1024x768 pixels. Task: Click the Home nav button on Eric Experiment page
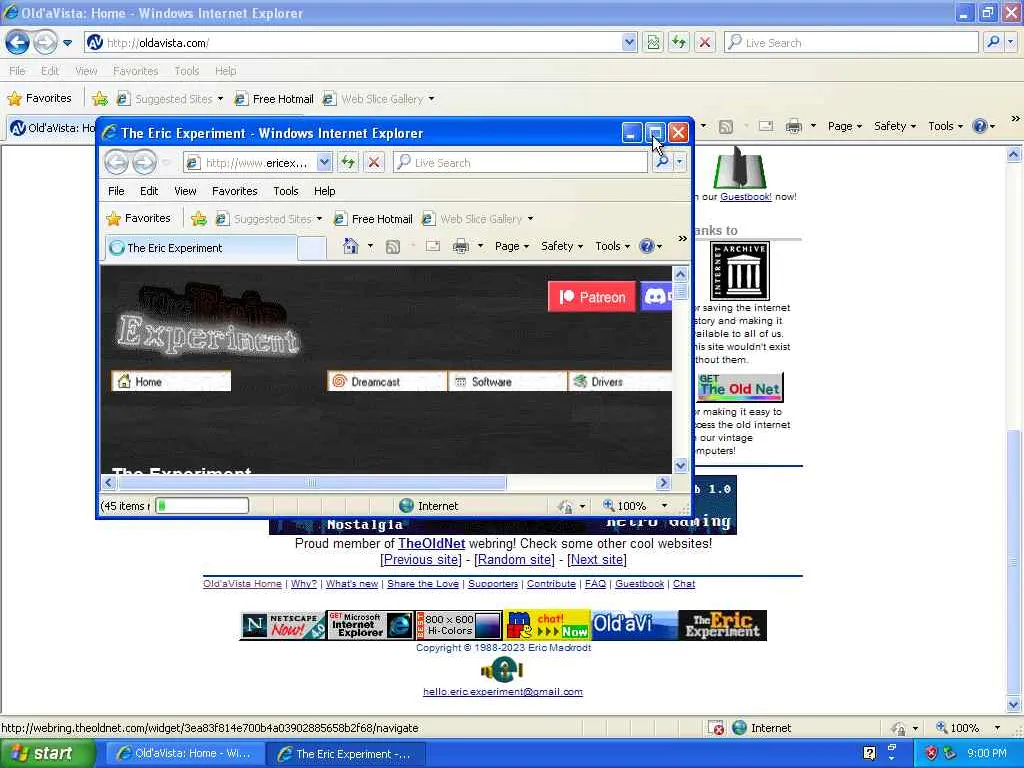[x=171, y=381]
